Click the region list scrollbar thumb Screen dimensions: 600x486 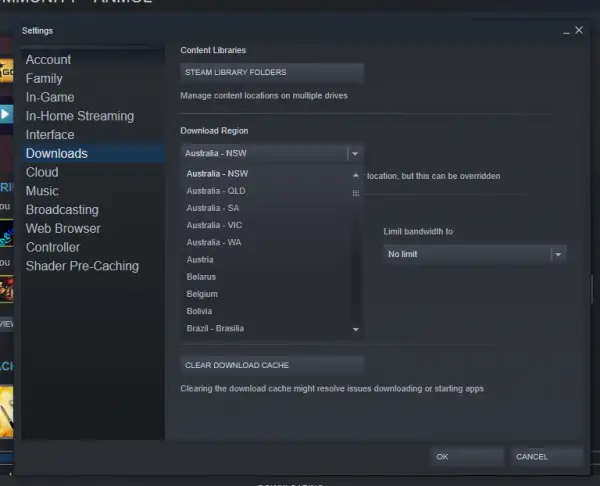(x=356, y=193)
